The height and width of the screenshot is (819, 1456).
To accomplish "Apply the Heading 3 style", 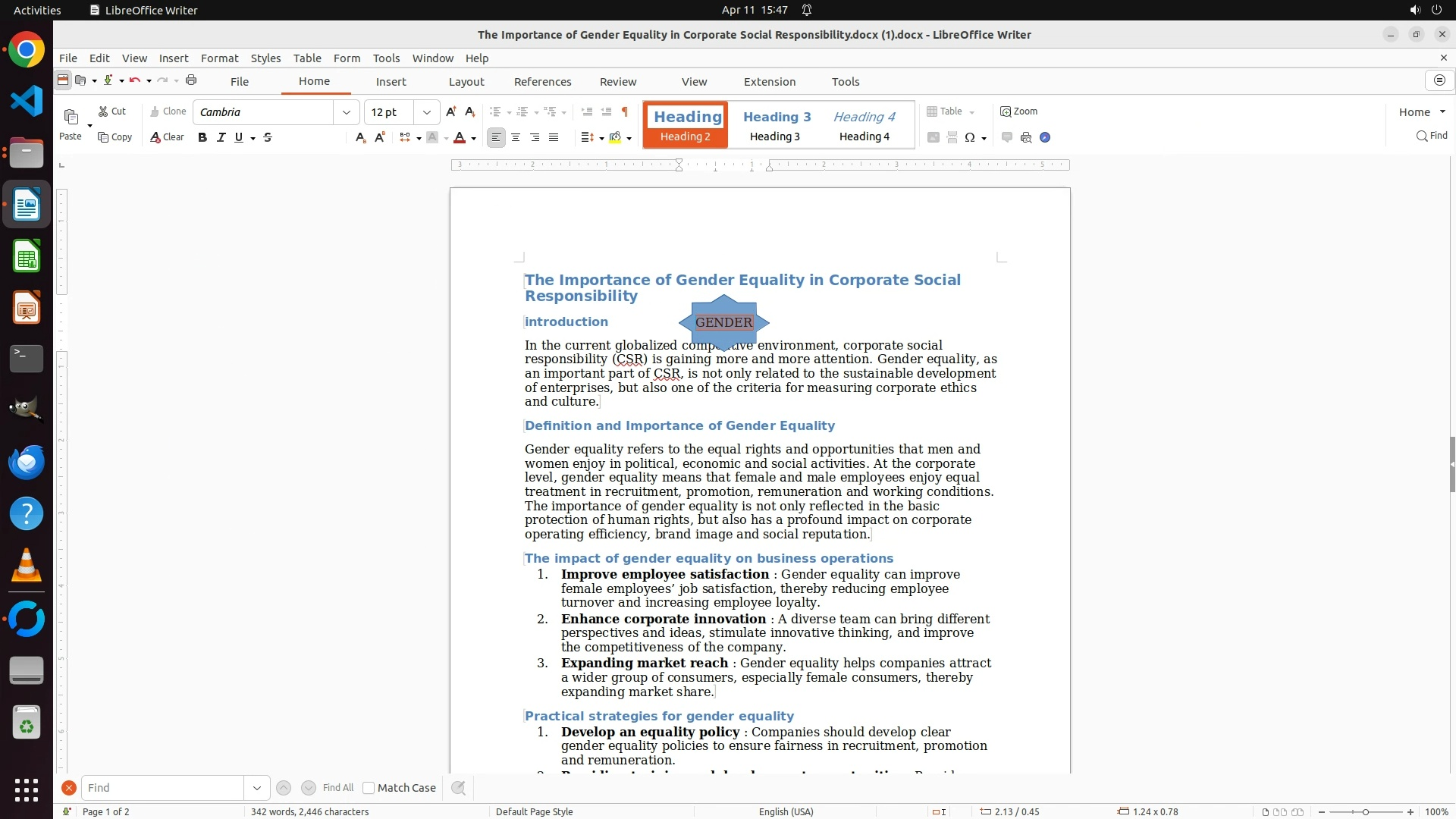I will coord(777,125).
